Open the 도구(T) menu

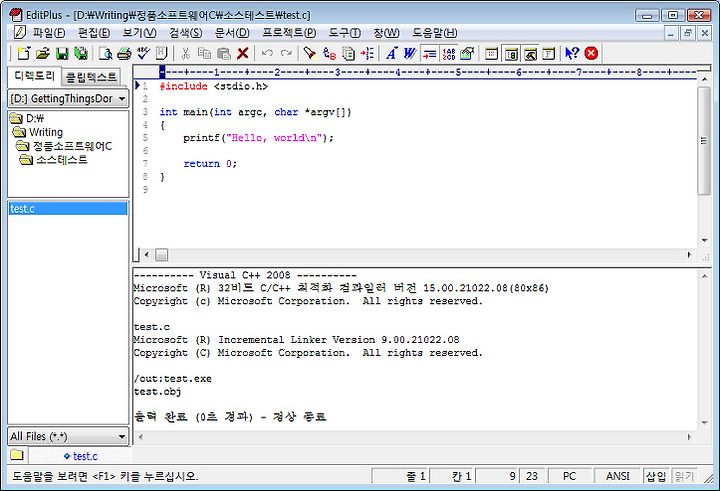tap(344, 33)
